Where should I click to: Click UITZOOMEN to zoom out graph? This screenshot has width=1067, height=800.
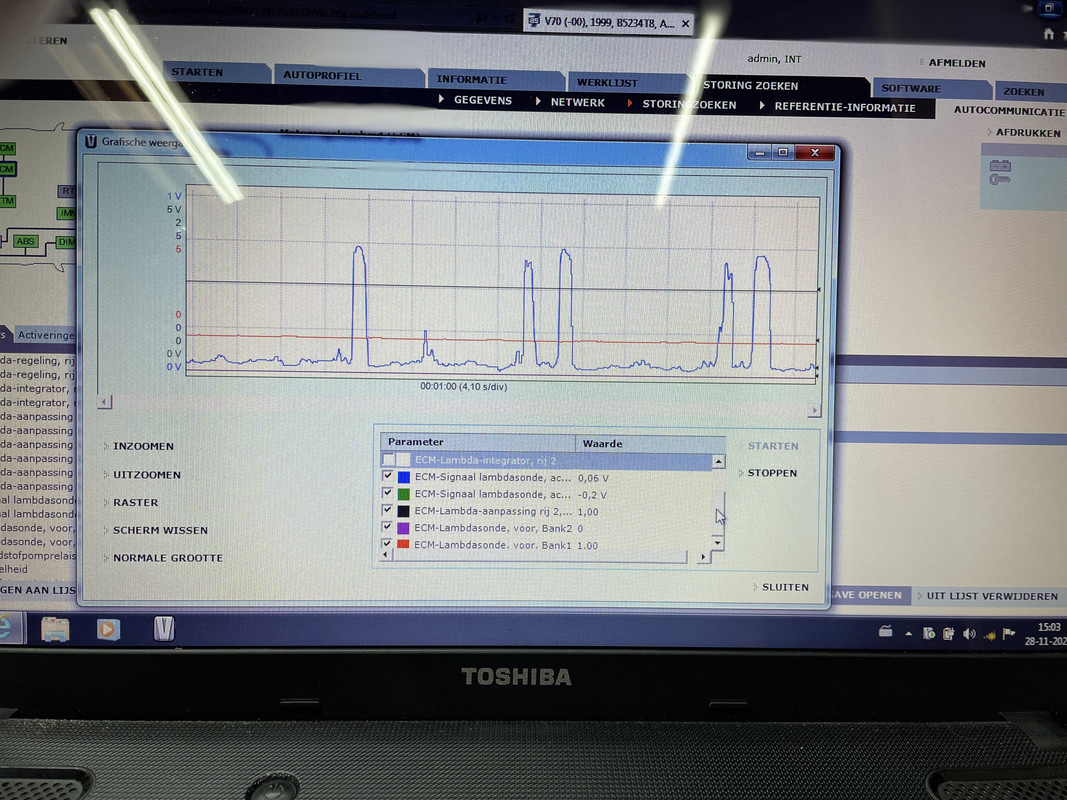(146, 475)
